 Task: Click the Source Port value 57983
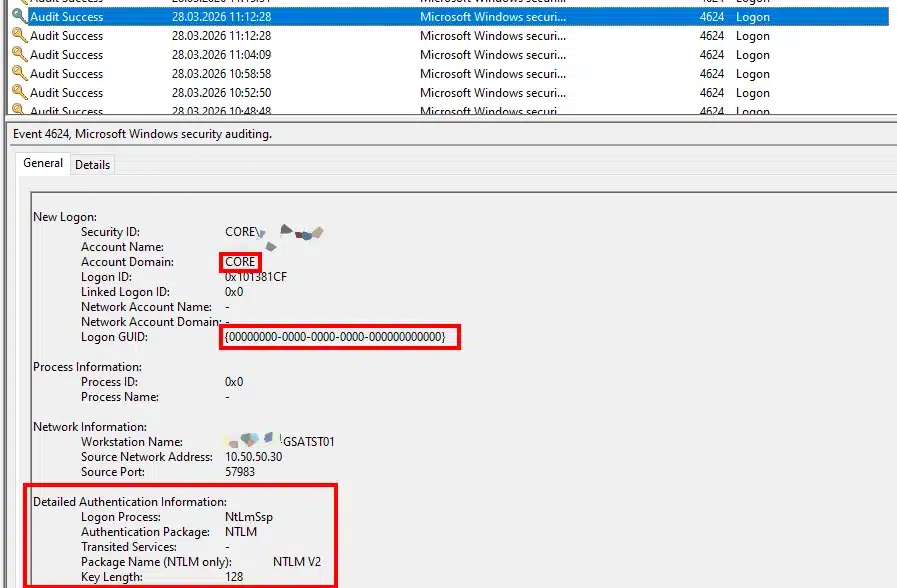240,472
